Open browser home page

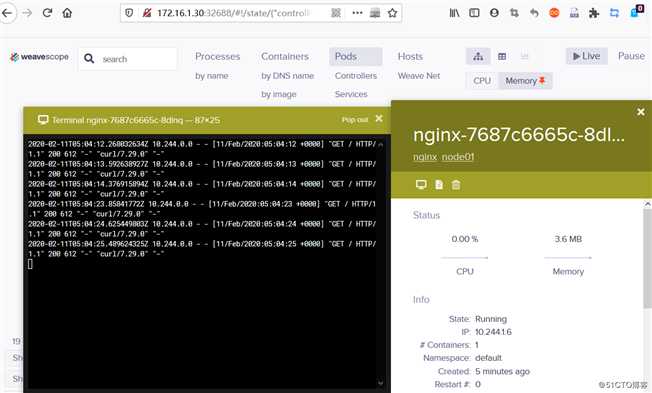[x=67, y=13]
